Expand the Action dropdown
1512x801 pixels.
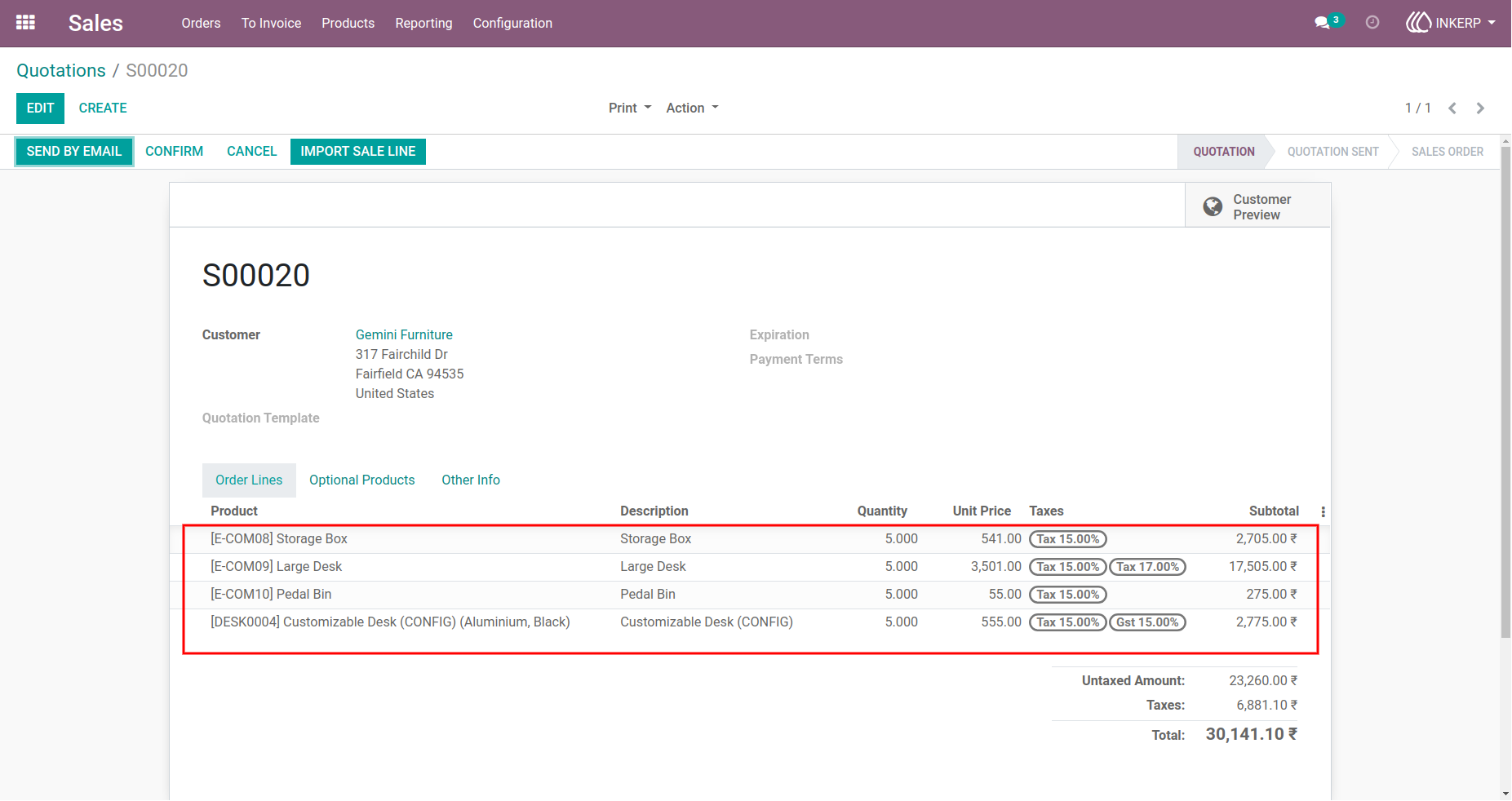coord(692,108)
